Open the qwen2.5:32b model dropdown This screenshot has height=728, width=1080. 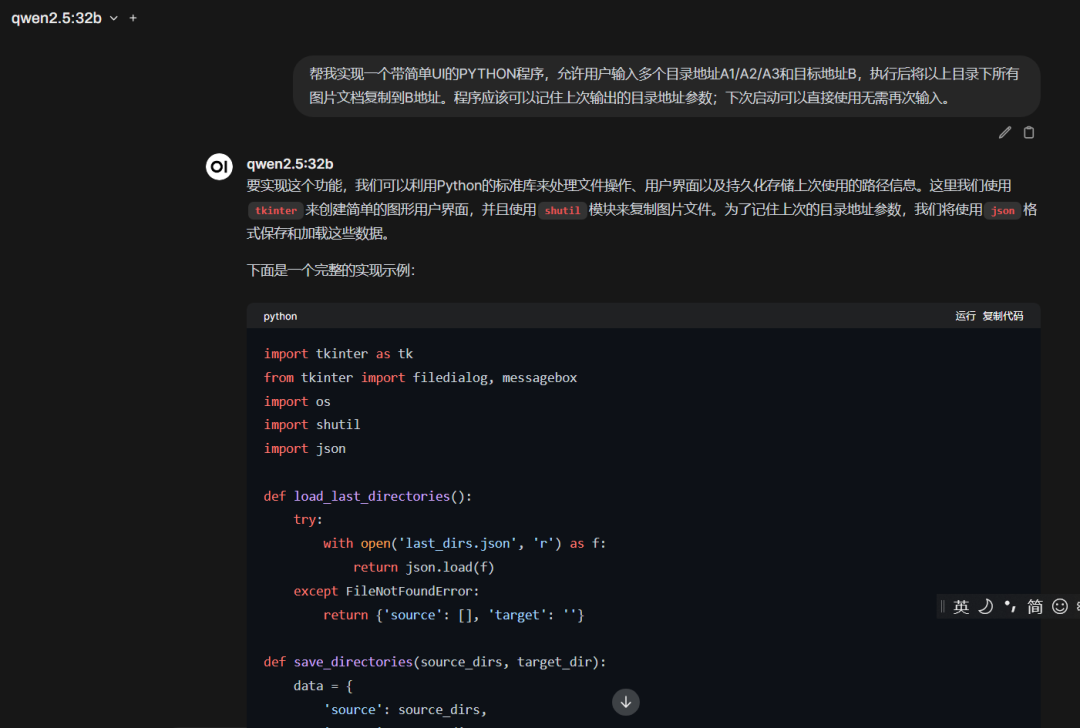(x=57, y=18)
